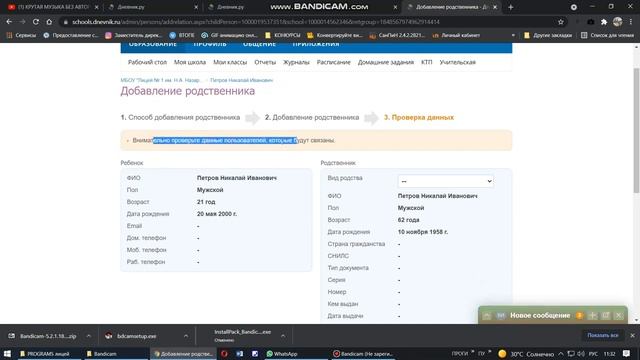
Task: Close the Новое сообщение chat widget
Action: click(618, 316)
